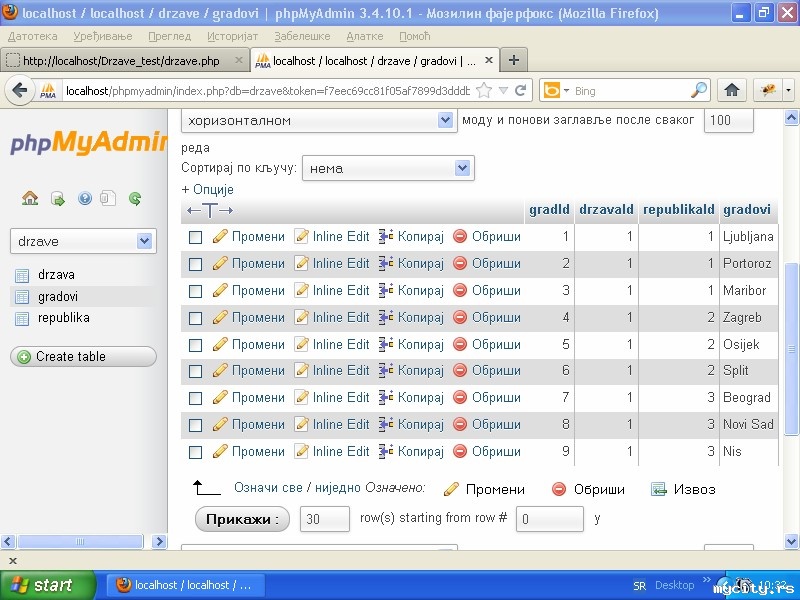Click red delete icon for Split row

click(460, 370)
